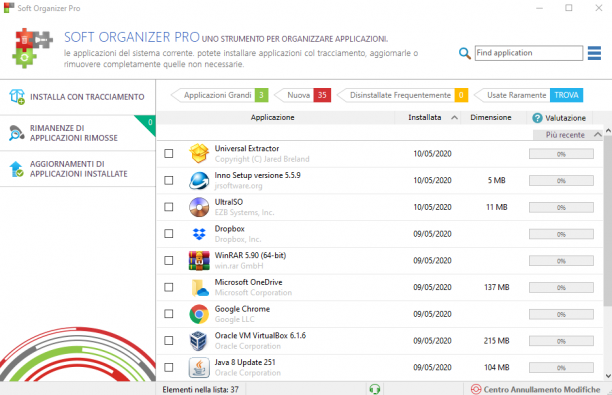Click the Dropbox app icon
This screenshot has width=612, height=395.
[x=199, y=234]
